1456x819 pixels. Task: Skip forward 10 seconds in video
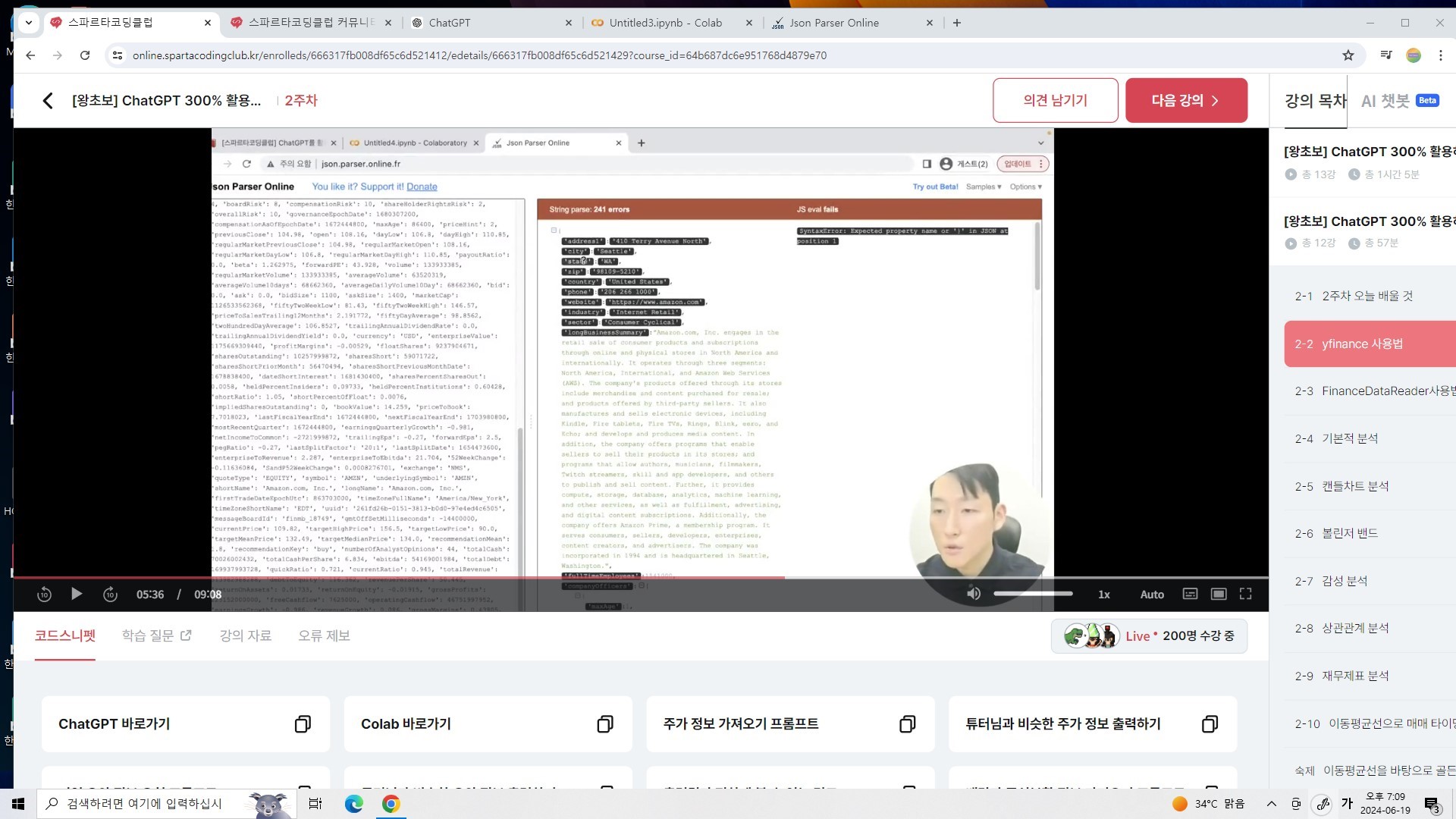[x=110, y=595]
